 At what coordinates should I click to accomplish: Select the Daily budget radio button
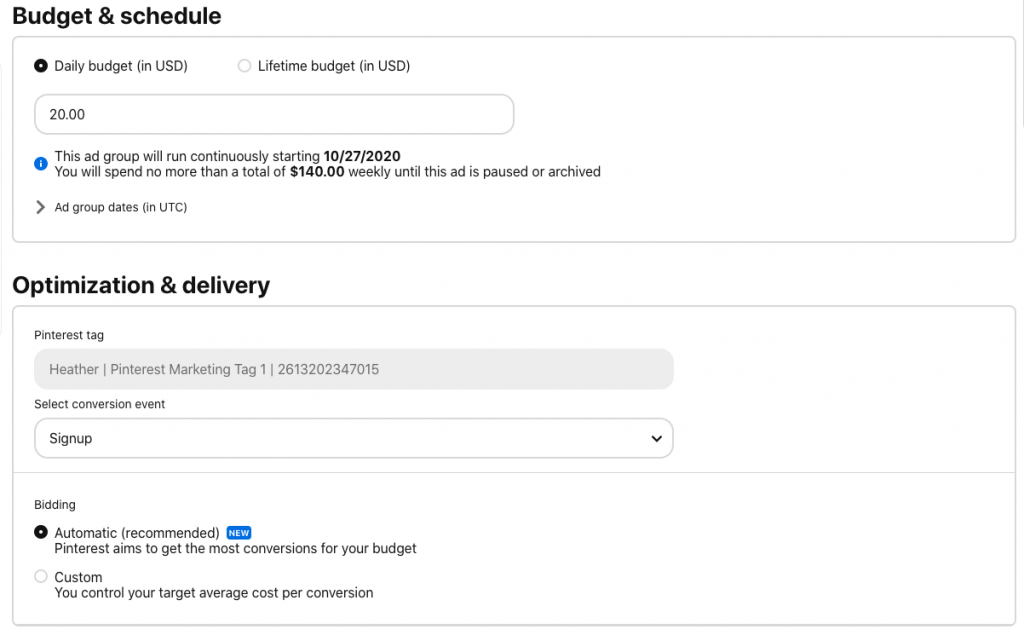coord(41,66)
